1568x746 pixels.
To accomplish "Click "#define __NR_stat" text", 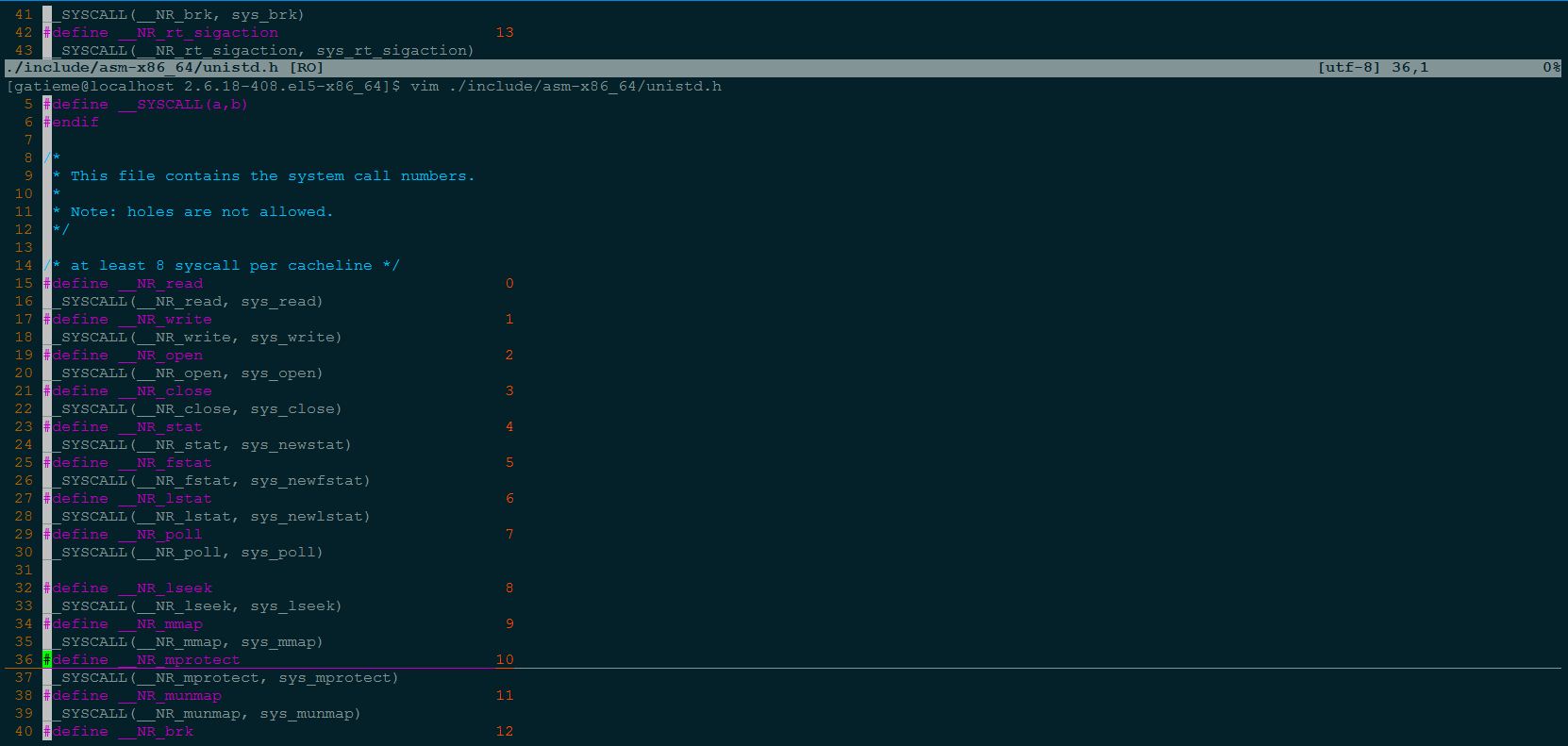I will pos(123,426).
